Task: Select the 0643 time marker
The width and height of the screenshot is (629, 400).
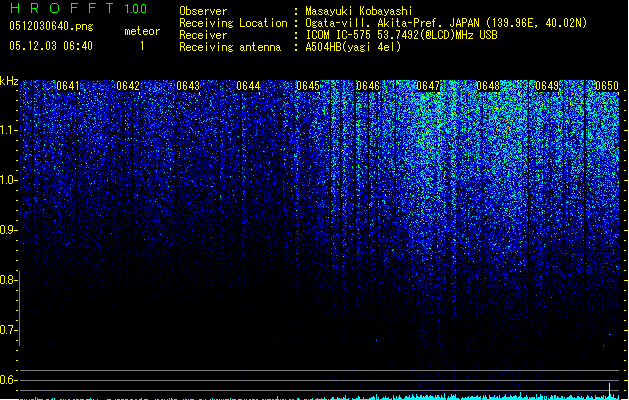Action: (188, 86)
